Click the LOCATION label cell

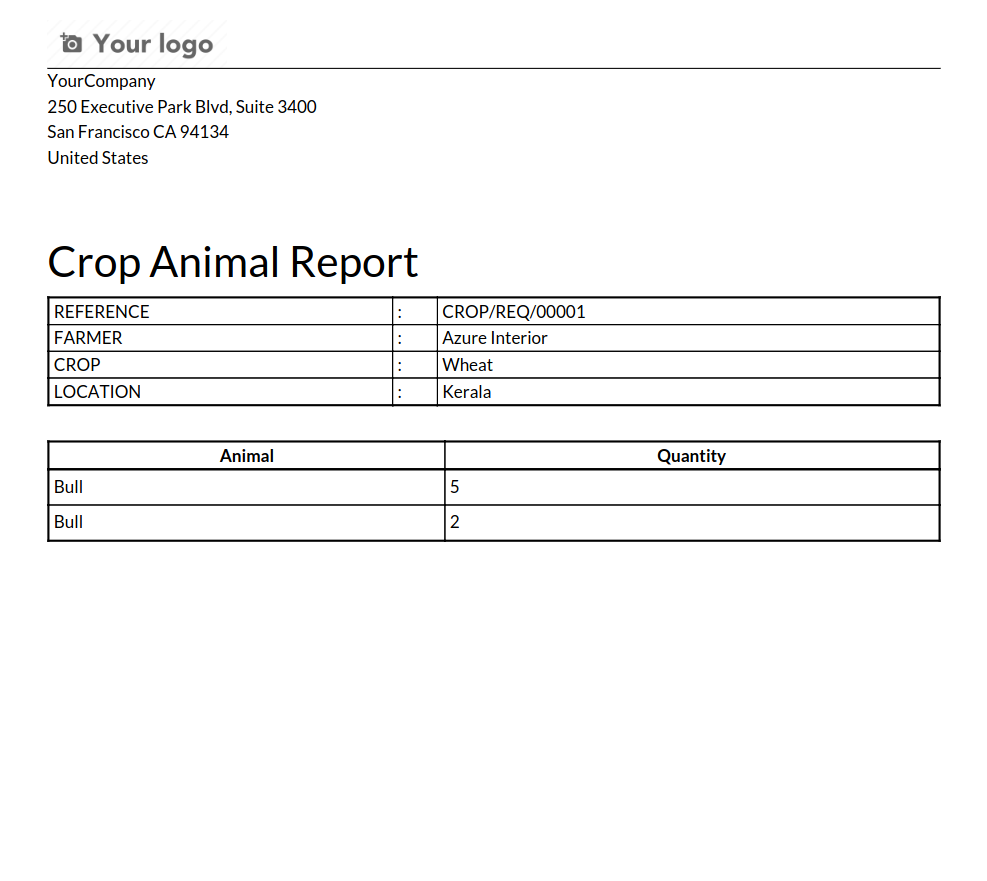tap(97, 392)
